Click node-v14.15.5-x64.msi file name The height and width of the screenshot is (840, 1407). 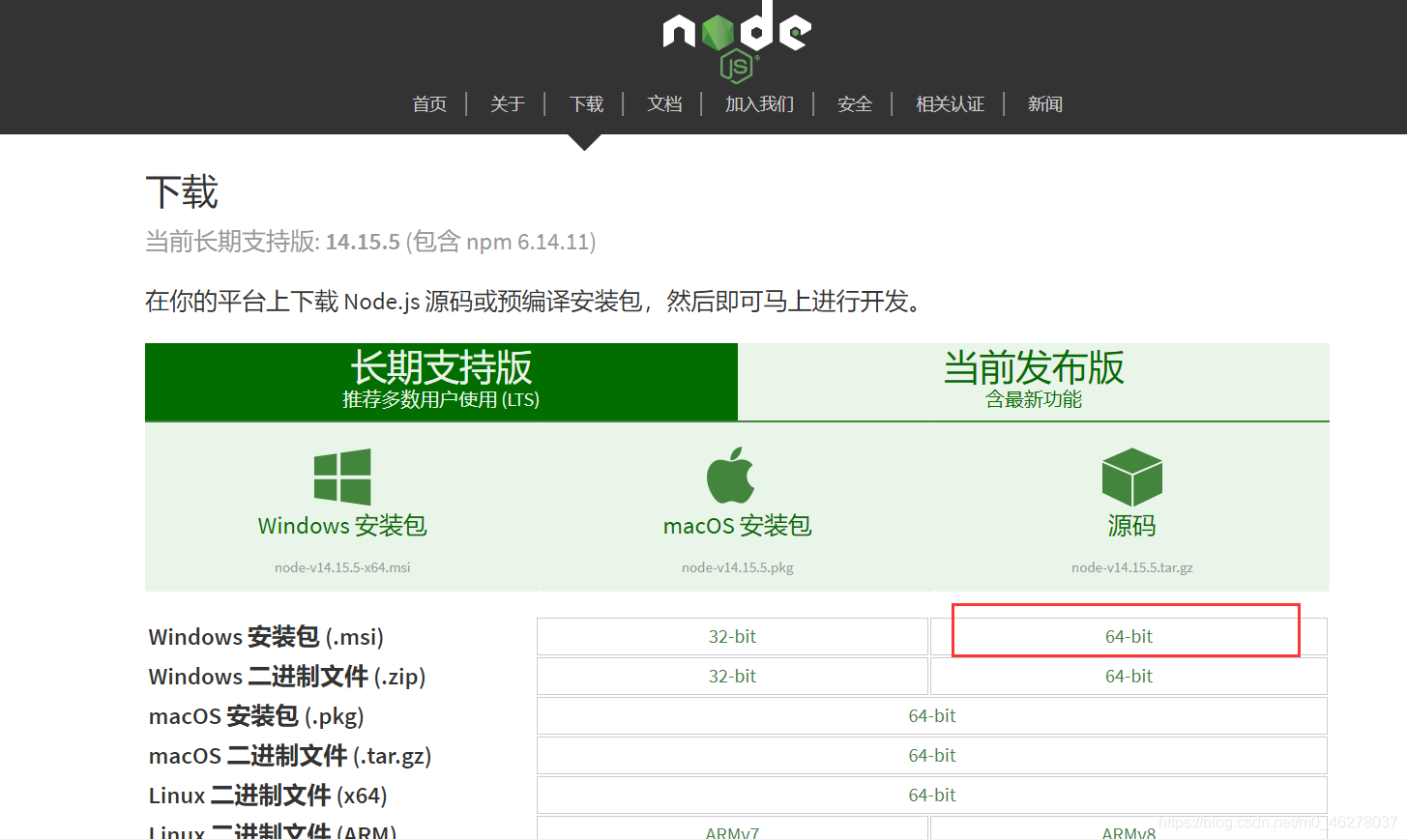[342, 567]
